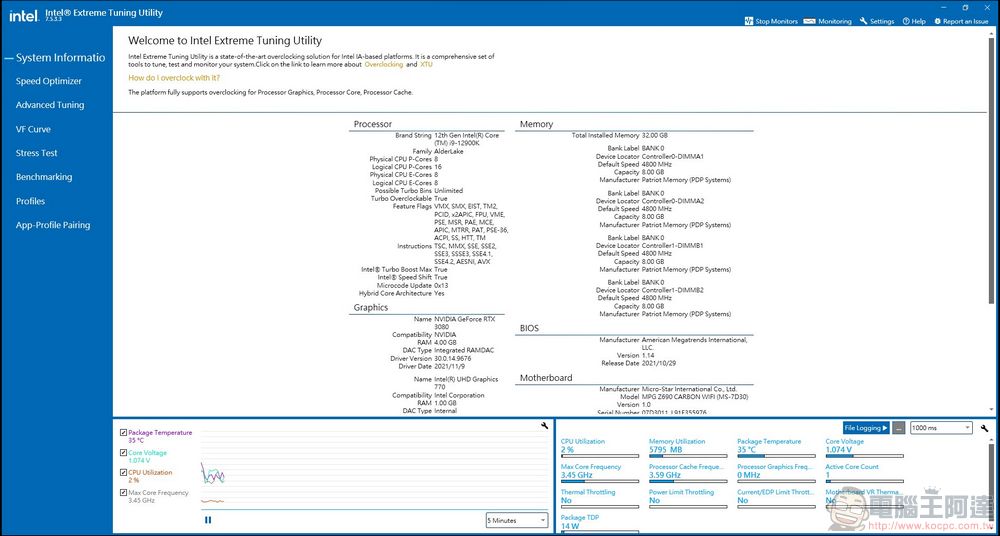1000x536 pixels.
Task: Click the Report an Issue icon
Action: 937,21
